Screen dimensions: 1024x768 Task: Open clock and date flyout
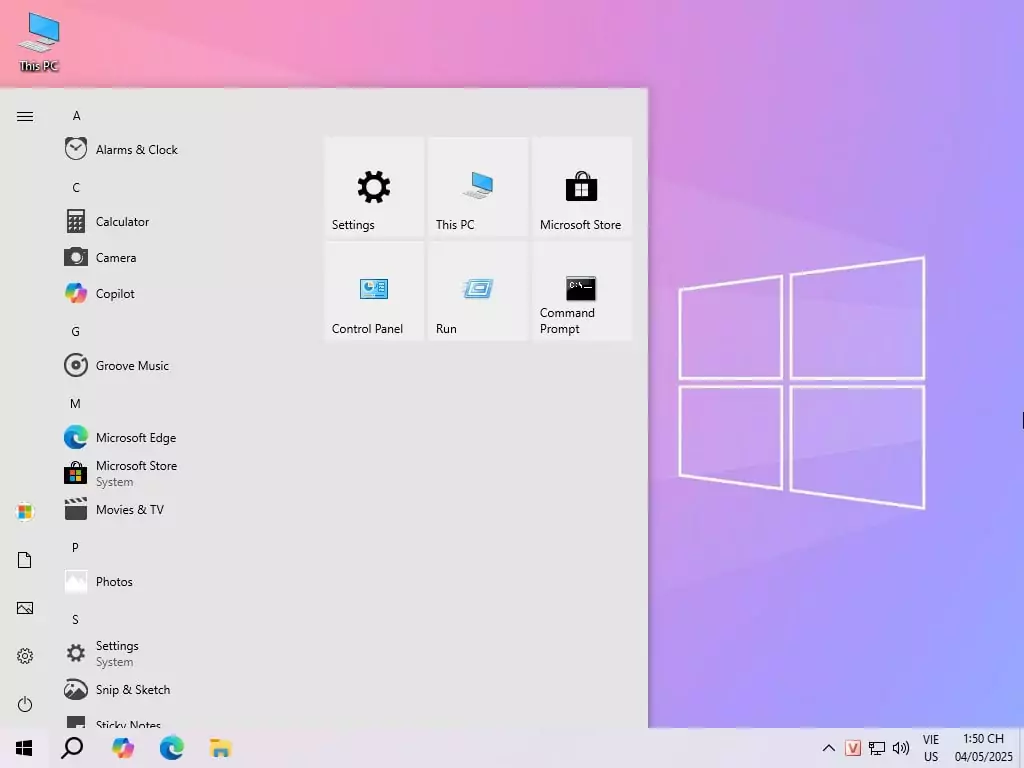[x=983, y=748]
